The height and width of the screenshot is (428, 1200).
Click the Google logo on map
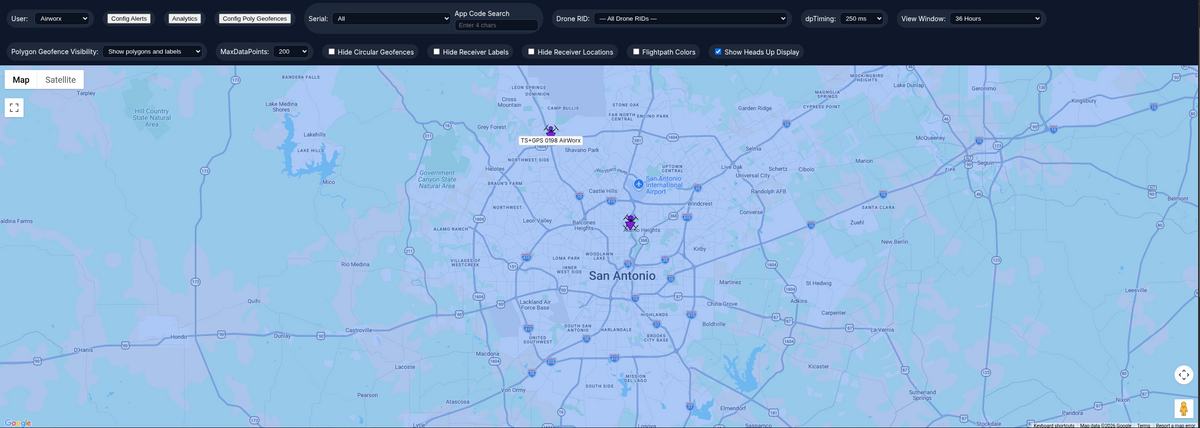tap(18, 422)
